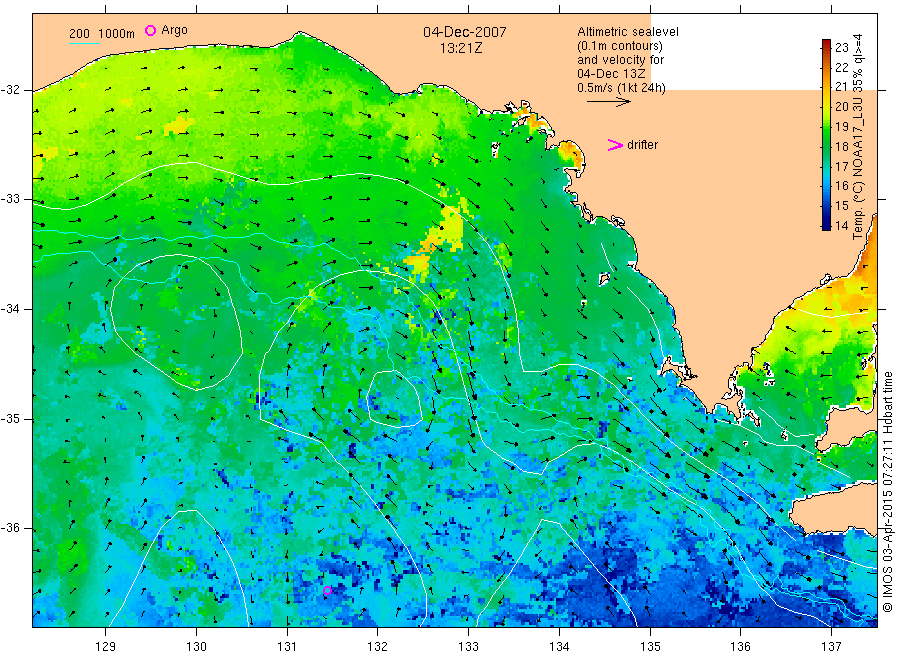Click the latitude label -36
Image resolution: width=900 pixels, height=660 pixels.
click(x=10, y=528)
